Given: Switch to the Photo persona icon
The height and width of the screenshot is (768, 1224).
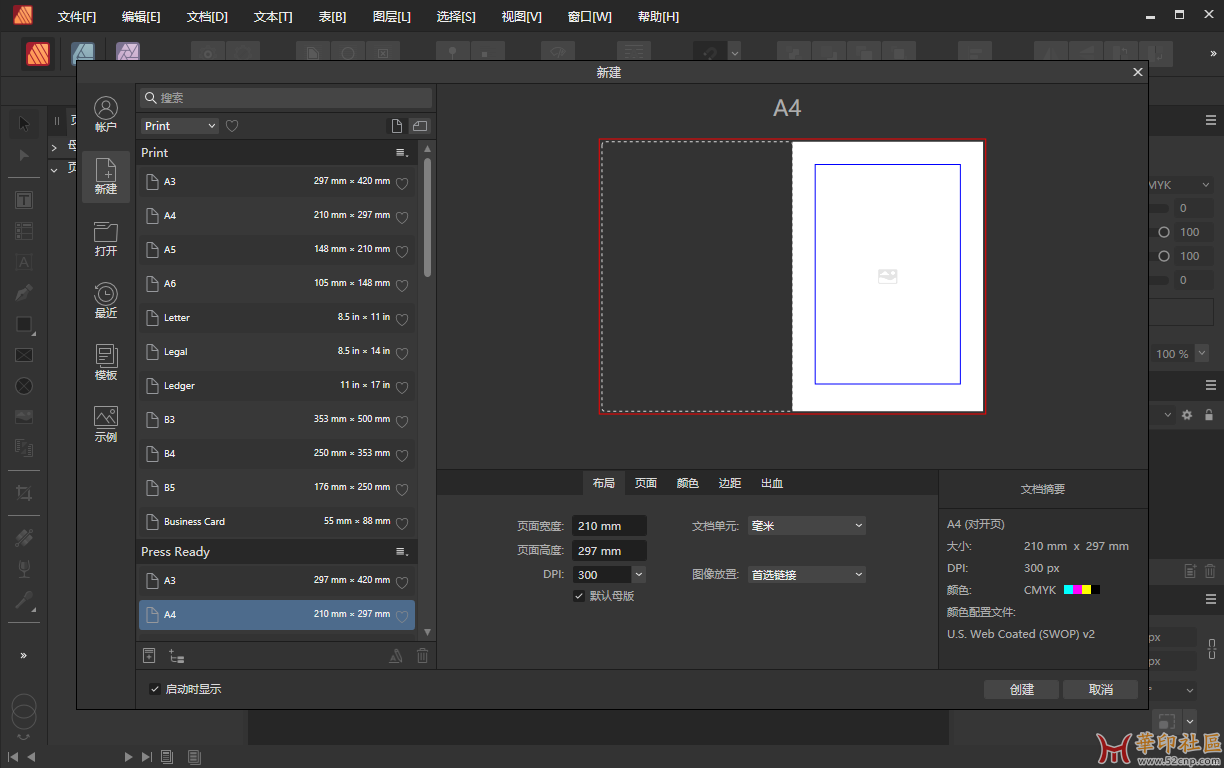Looking at the screenshot, I should [x=127, y=53].
